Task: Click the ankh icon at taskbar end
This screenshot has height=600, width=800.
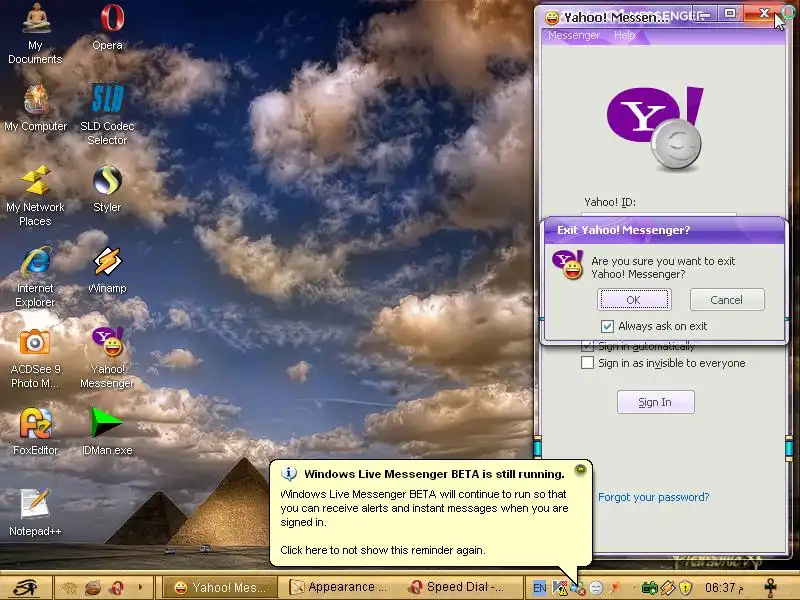Action: point(771,587)
